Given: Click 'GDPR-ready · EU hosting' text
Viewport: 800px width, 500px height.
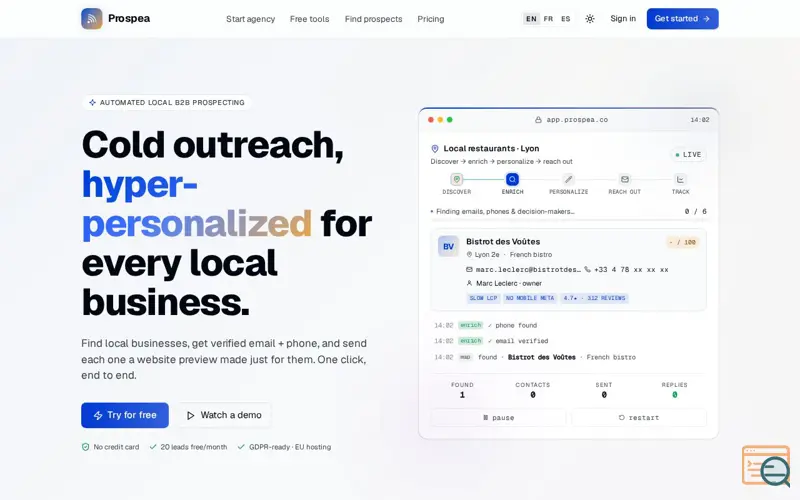Looking at the screenshot, I should pyautogui.click(x=290, y=447).
